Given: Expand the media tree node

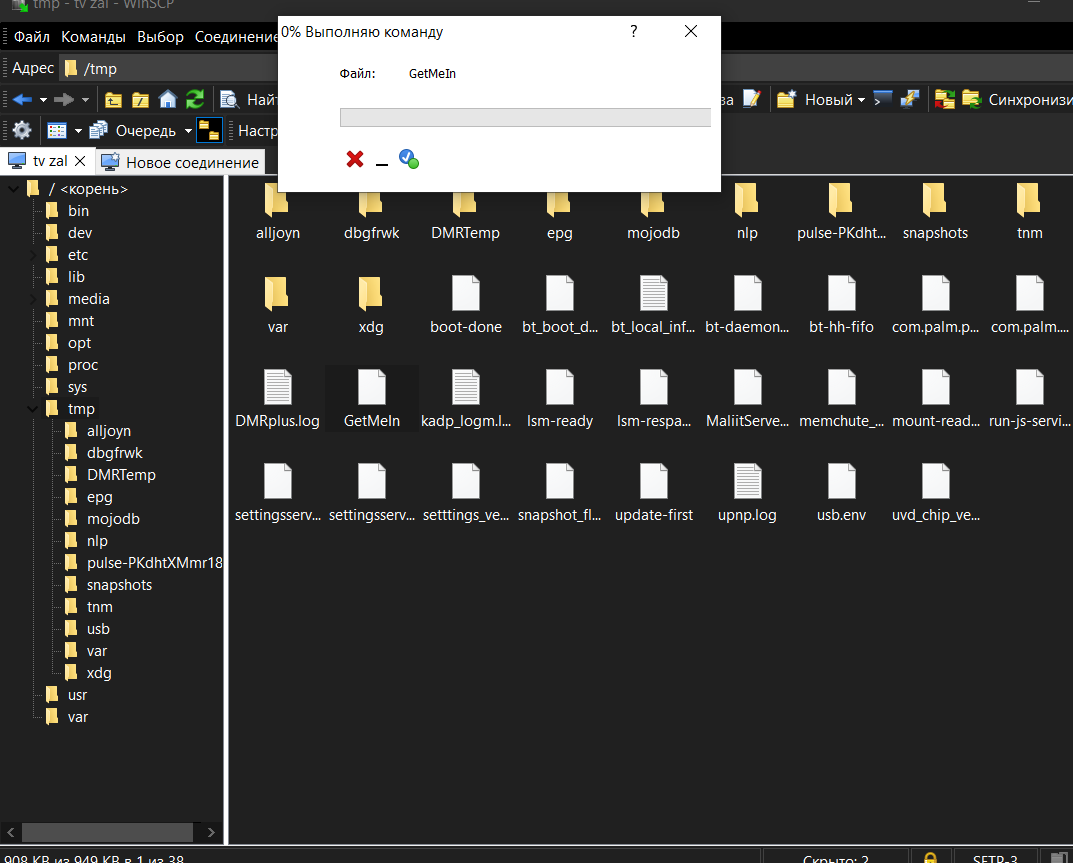Looking at the screenshot, I should click(x=32, y=299).
